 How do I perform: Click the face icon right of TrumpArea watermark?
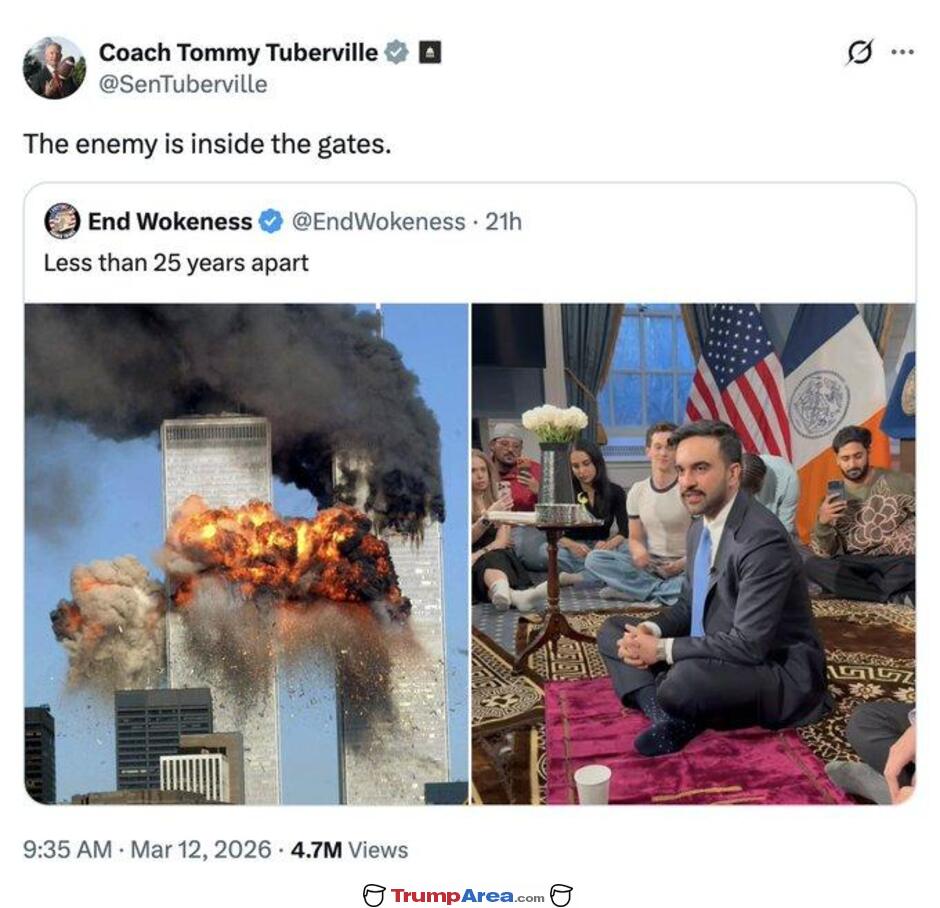[x=561, y=895]
